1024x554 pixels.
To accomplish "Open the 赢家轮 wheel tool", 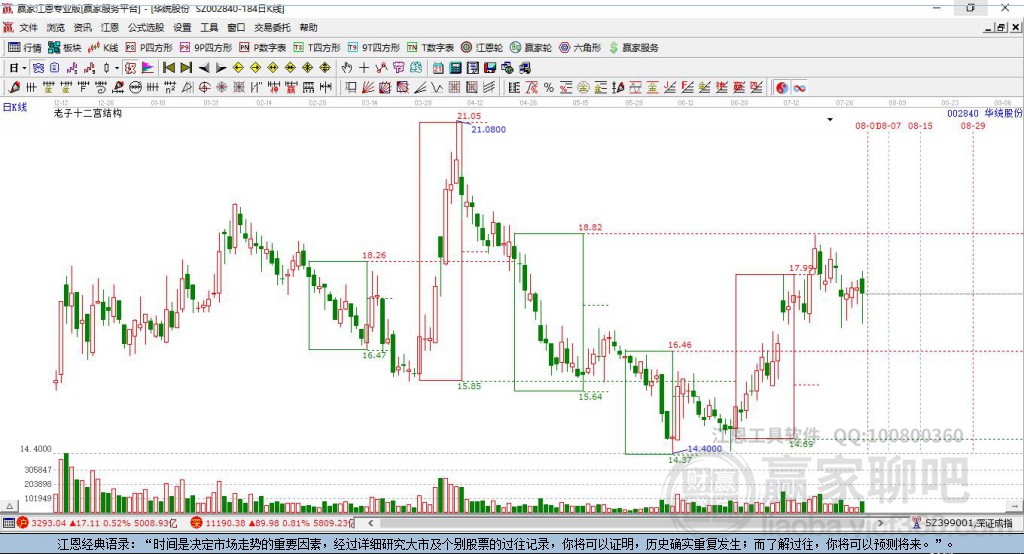I will pyautogui.click(x=531, y=48).
